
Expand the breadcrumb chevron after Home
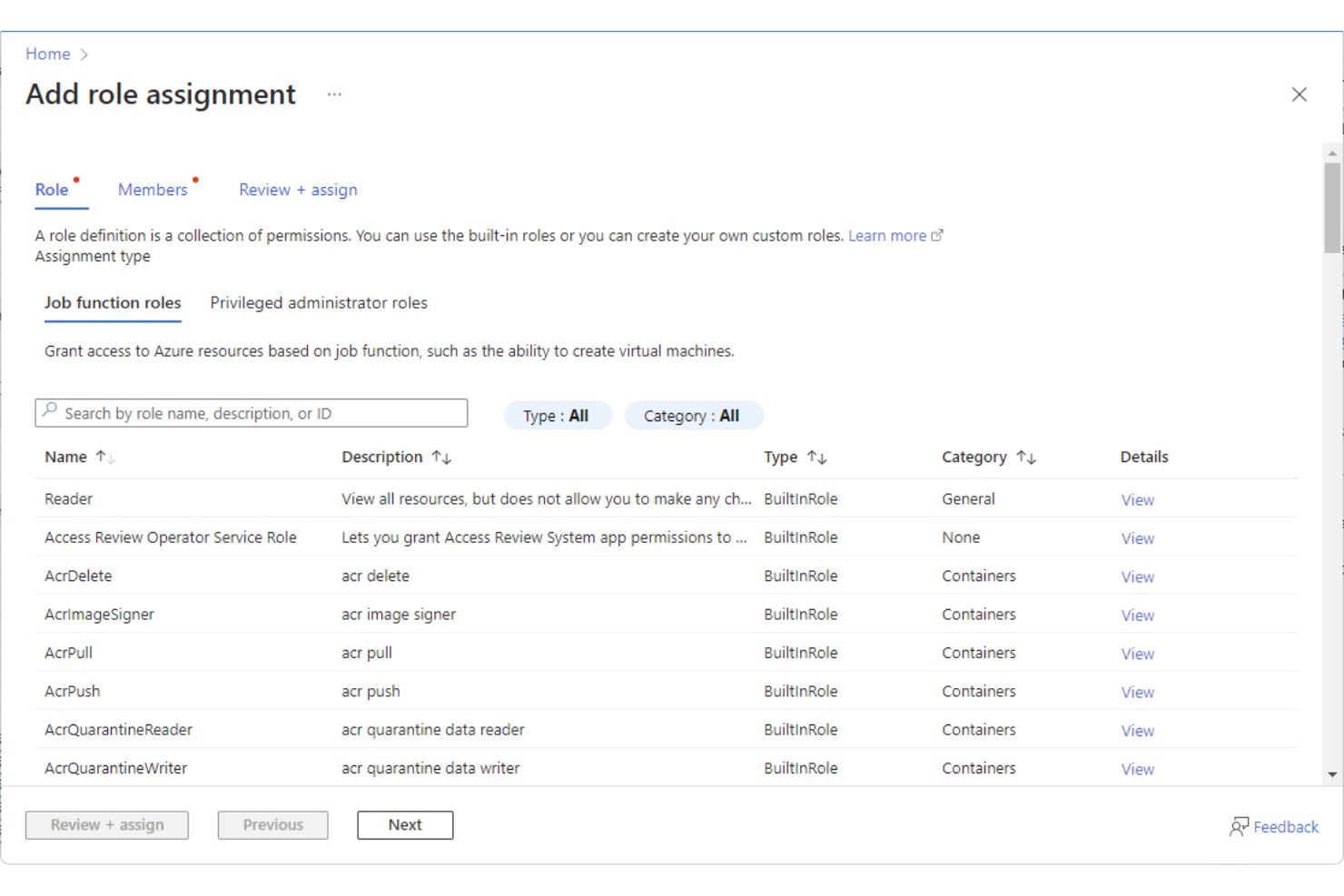(x=84, y=54)
